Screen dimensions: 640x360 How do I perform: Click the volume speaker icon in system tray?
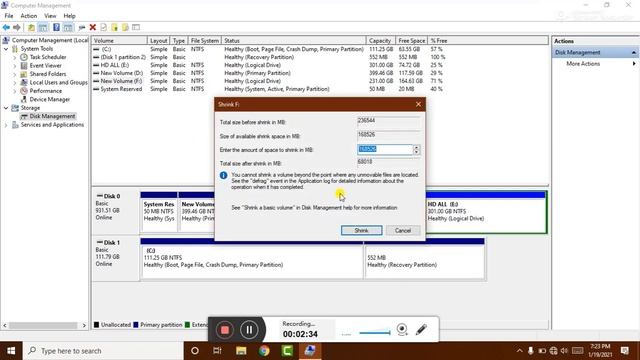(x=564, y=351)
